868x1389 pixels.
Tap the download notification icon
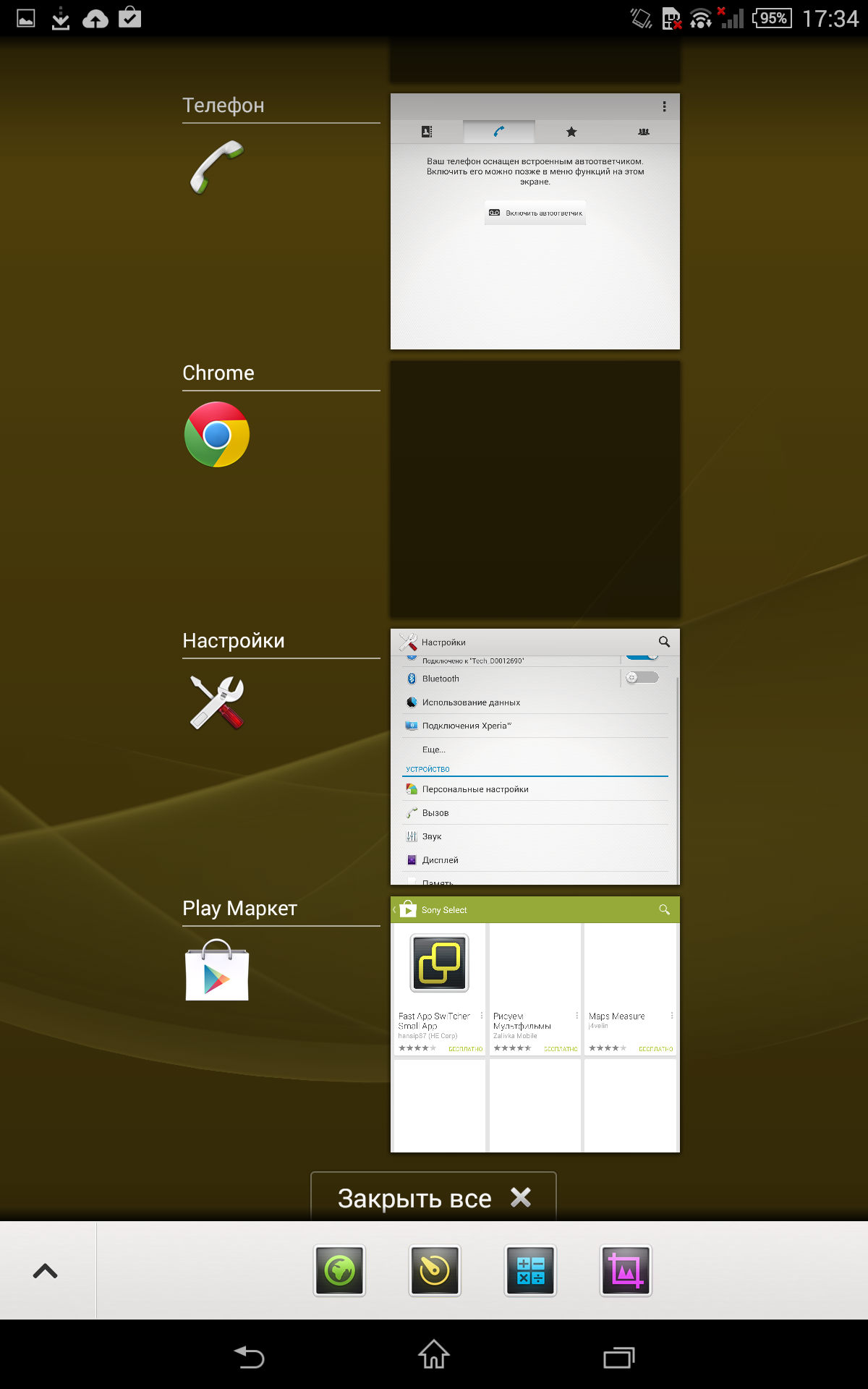pyautogui.click(x=61, y=18)
